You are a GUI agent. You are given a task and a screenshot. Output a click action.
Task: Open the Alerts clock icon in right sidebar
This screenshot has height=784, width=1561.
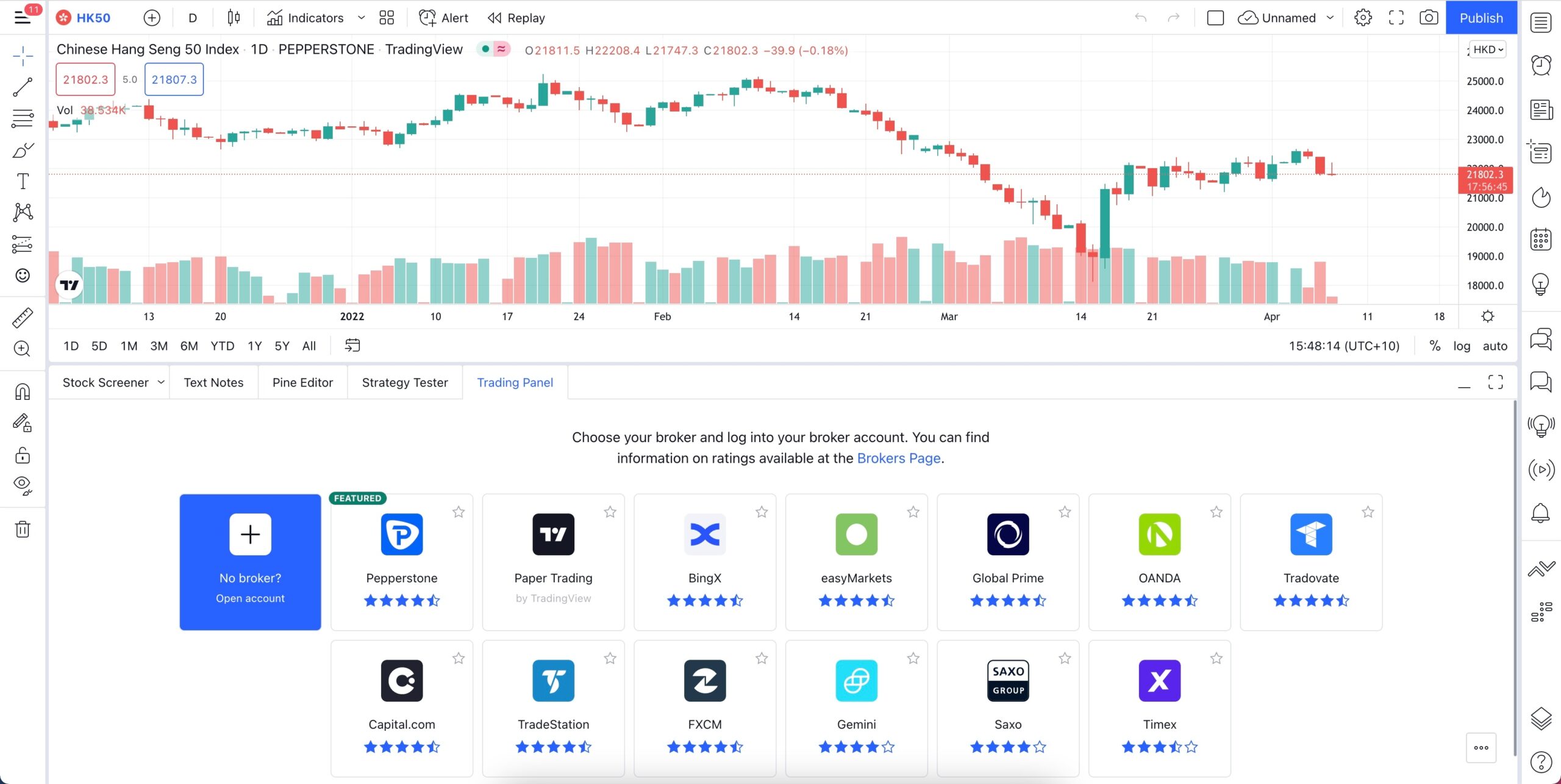1541,65
